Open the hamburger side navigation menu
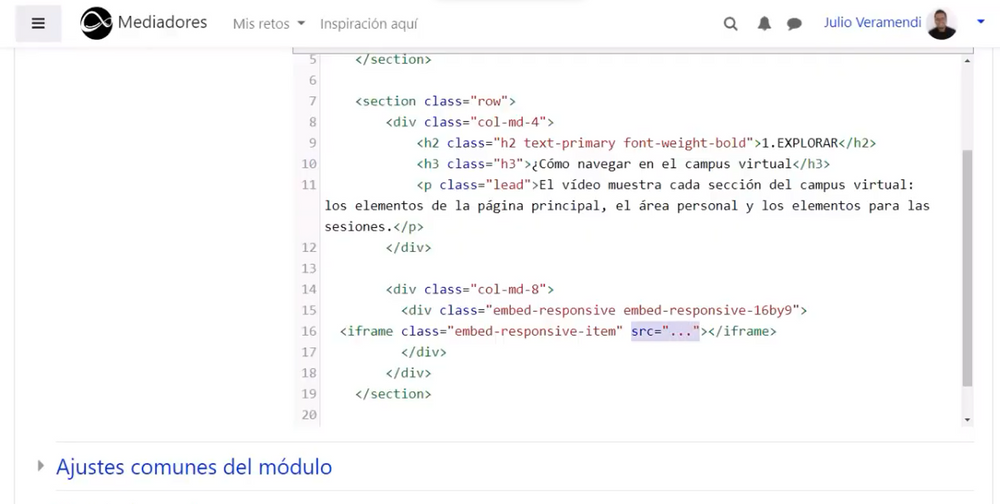 click(x=38, y=23)
